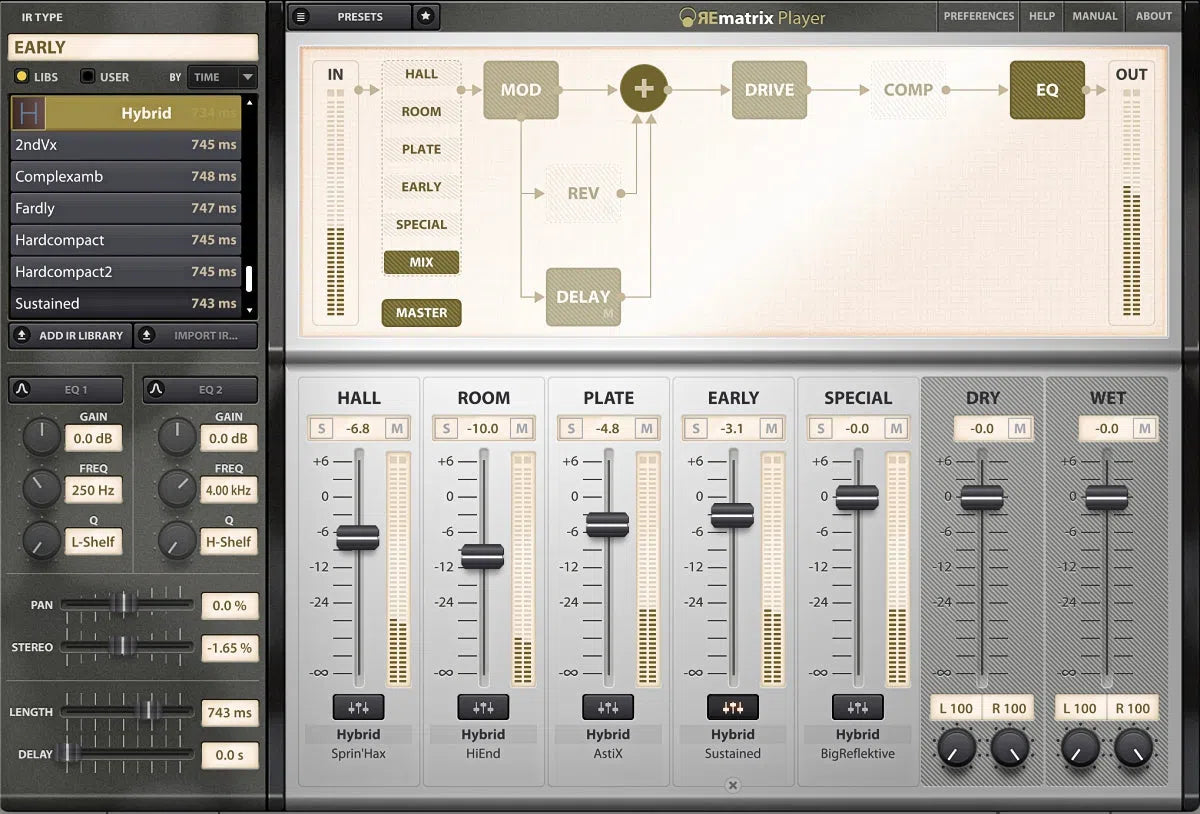Screen dimensions: 1200x814
Task: Solo the PLATE channel
Action: click(x=570, y=428)
